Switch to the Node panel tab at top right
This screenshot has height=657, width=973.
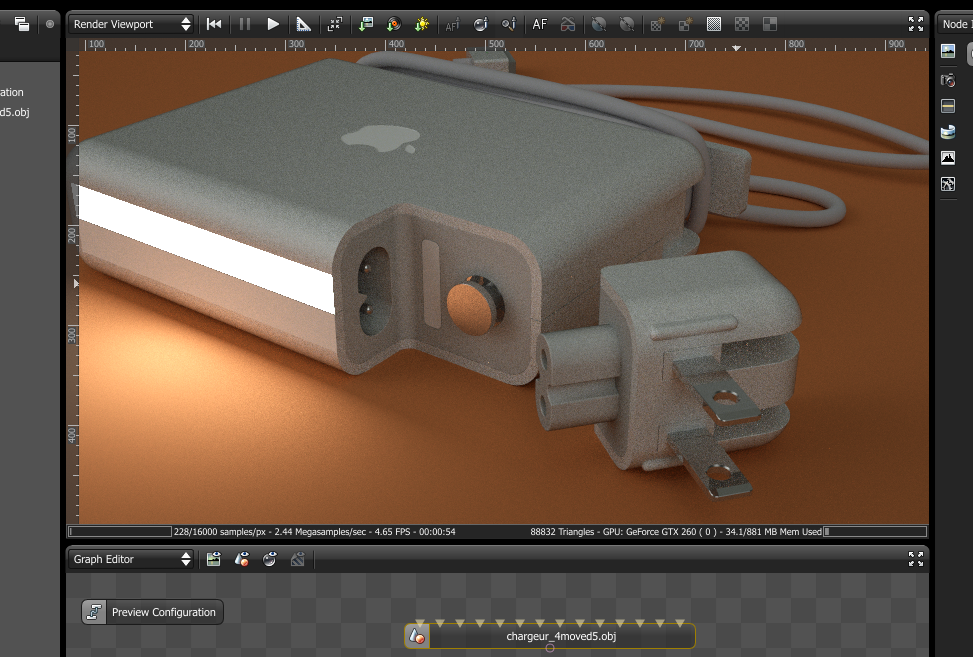956,24
